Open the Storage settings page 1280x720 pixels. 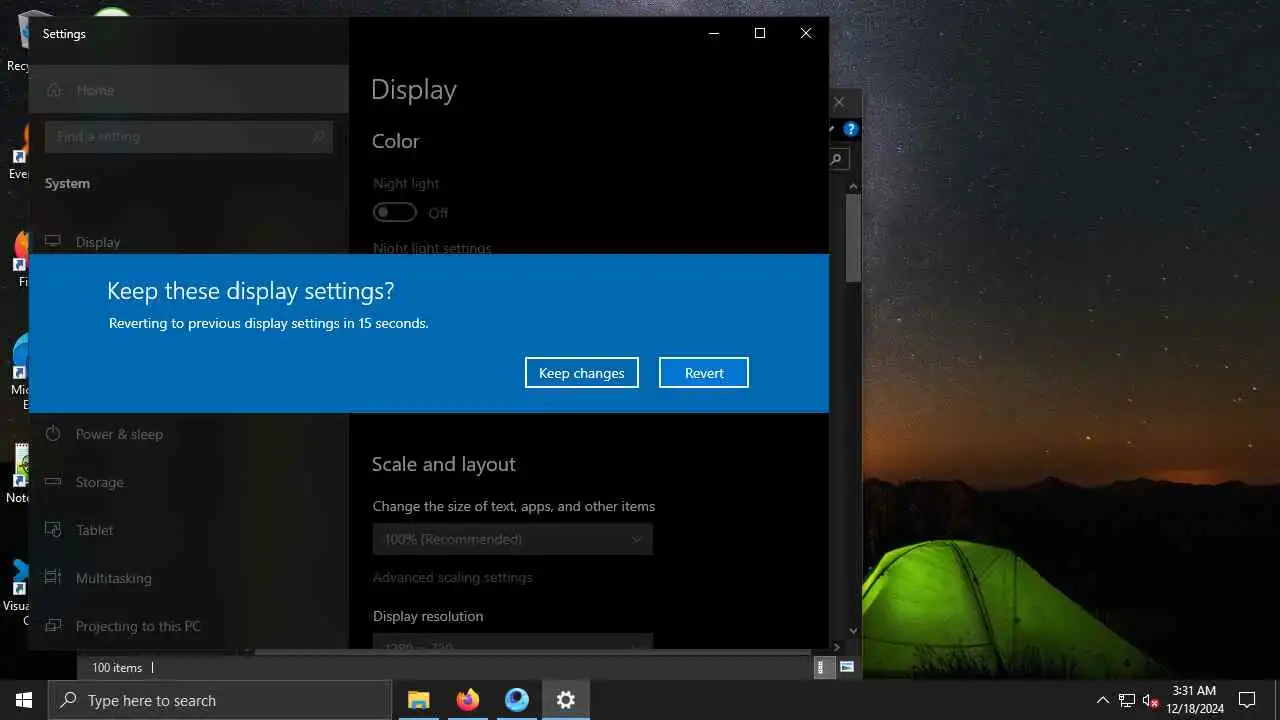coord(188,482)
